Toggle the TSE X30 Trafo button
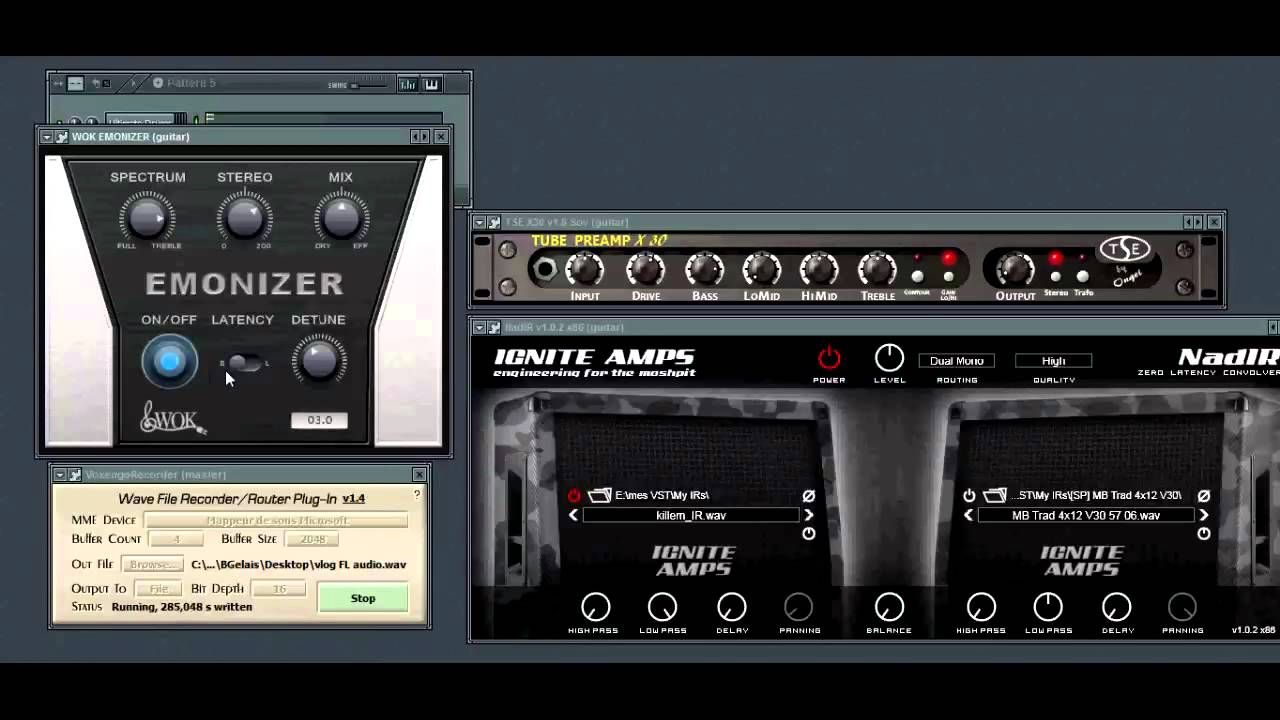1280x720 pixels. [x=1082, y=276]
